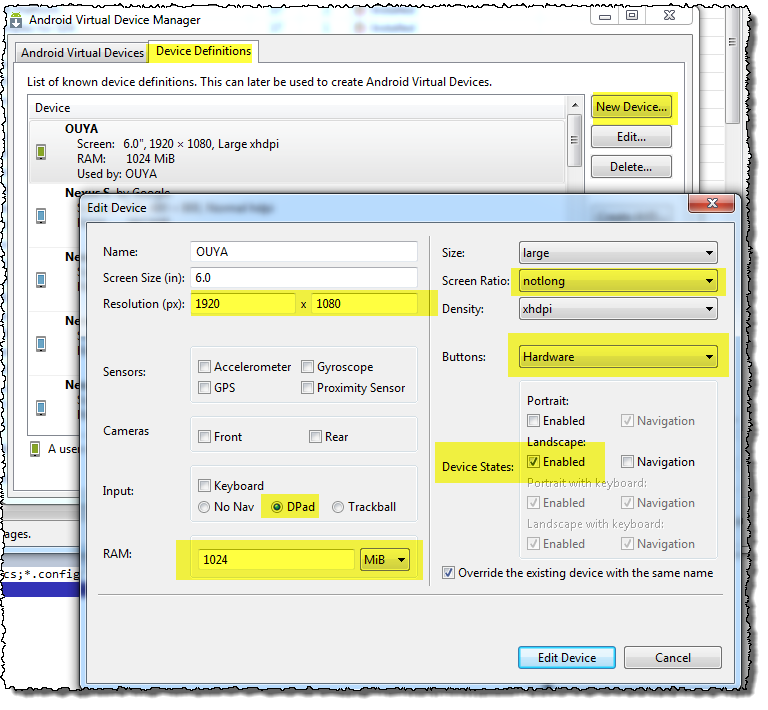Click the OUYA device icon in list

[41, 152]
